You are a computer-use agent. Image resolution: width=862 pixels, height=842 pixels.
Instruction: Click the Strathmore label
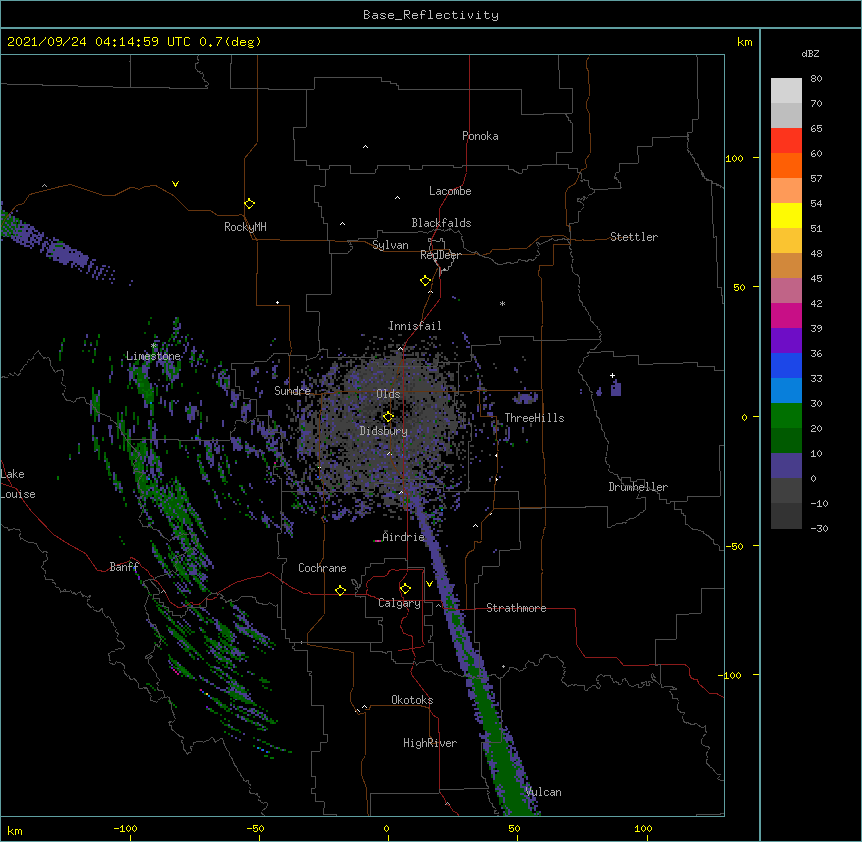coord(516,608)
